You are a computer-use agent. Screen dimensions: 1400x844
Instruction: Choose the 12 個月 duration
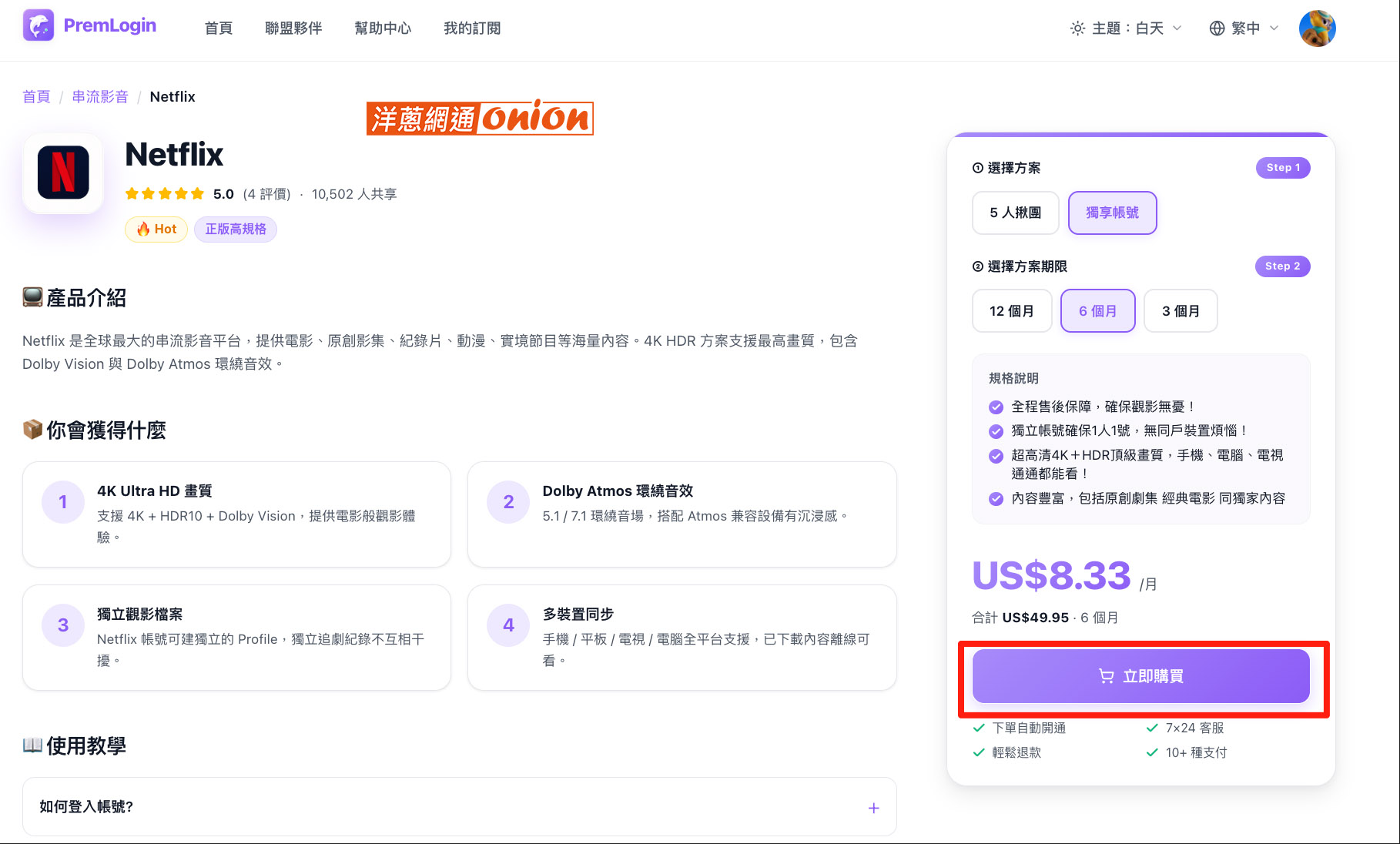pyautogui.click(x=1012, y=311)
